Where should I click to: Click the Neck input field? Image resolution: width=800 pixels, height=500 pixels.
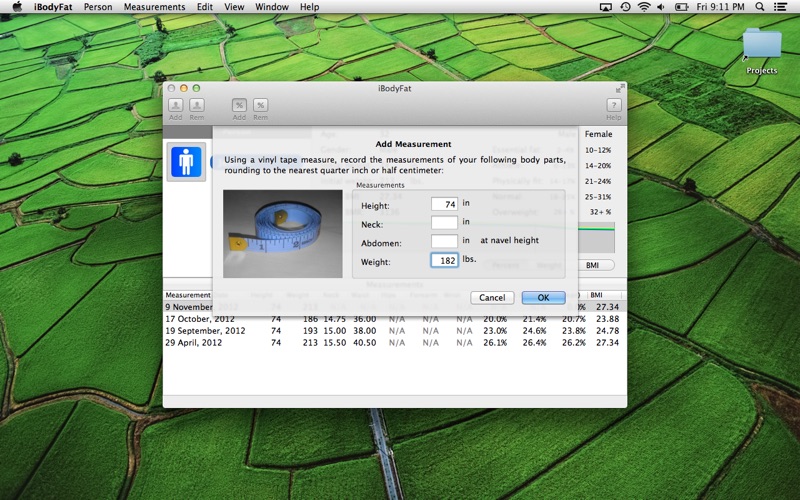click(x=444, y=222)
